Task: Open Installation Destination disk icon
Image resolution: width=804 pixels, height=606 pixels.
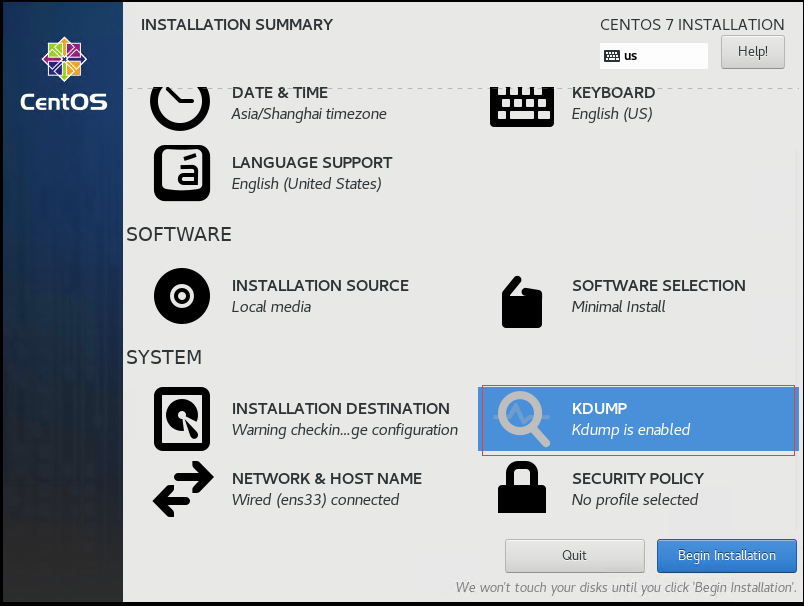Action: click(182, 419)
